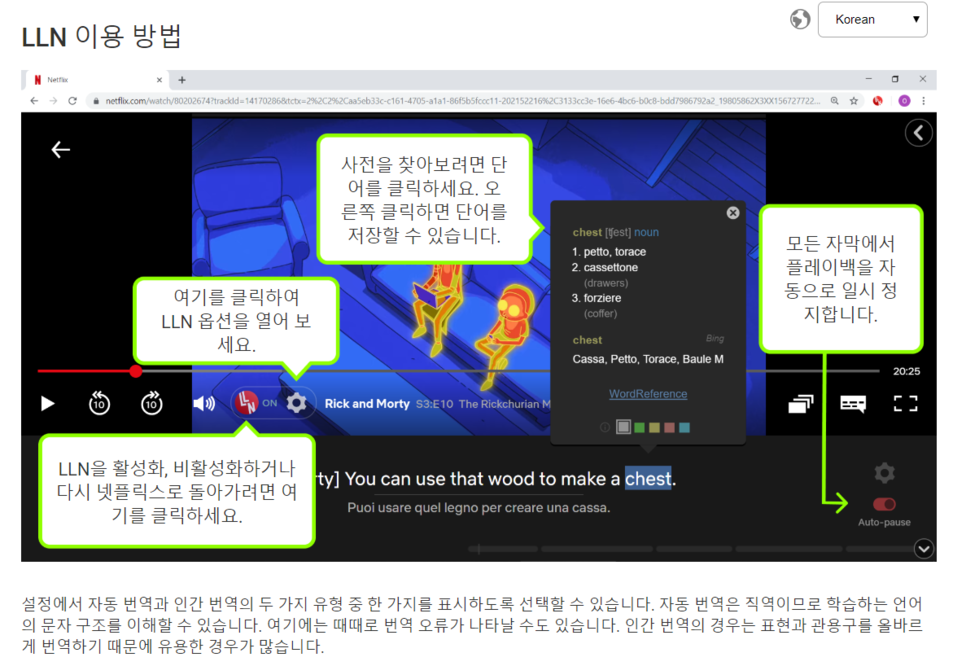Go forward in browser history
Image resolution: width=966 pixels, height=666 pixels.
54,100
